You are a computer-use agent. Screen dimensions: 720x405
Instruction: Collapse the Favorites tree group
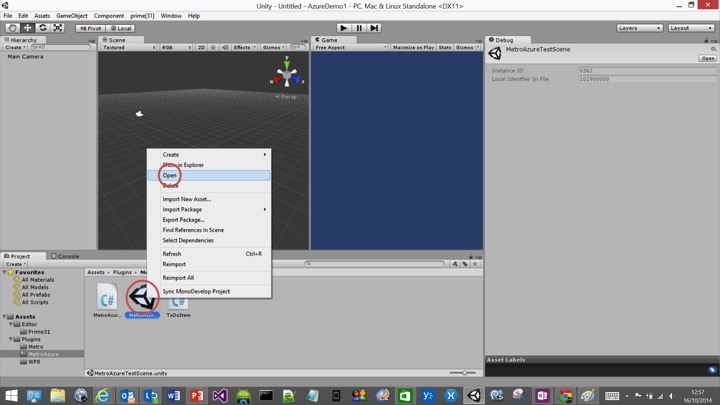[x=5, y=272]
